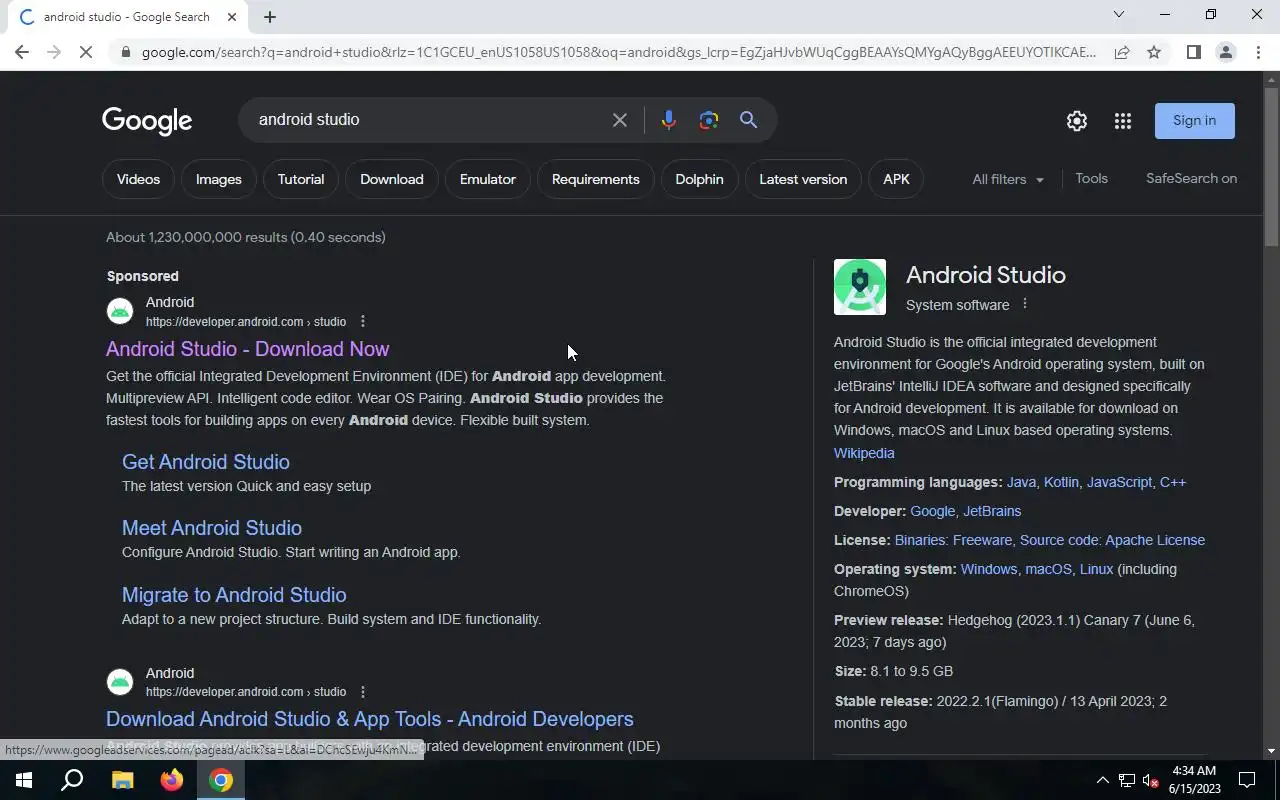
Task: Click the Linux operating system link
Action: pyautogui.click(x=1096, y=569)
